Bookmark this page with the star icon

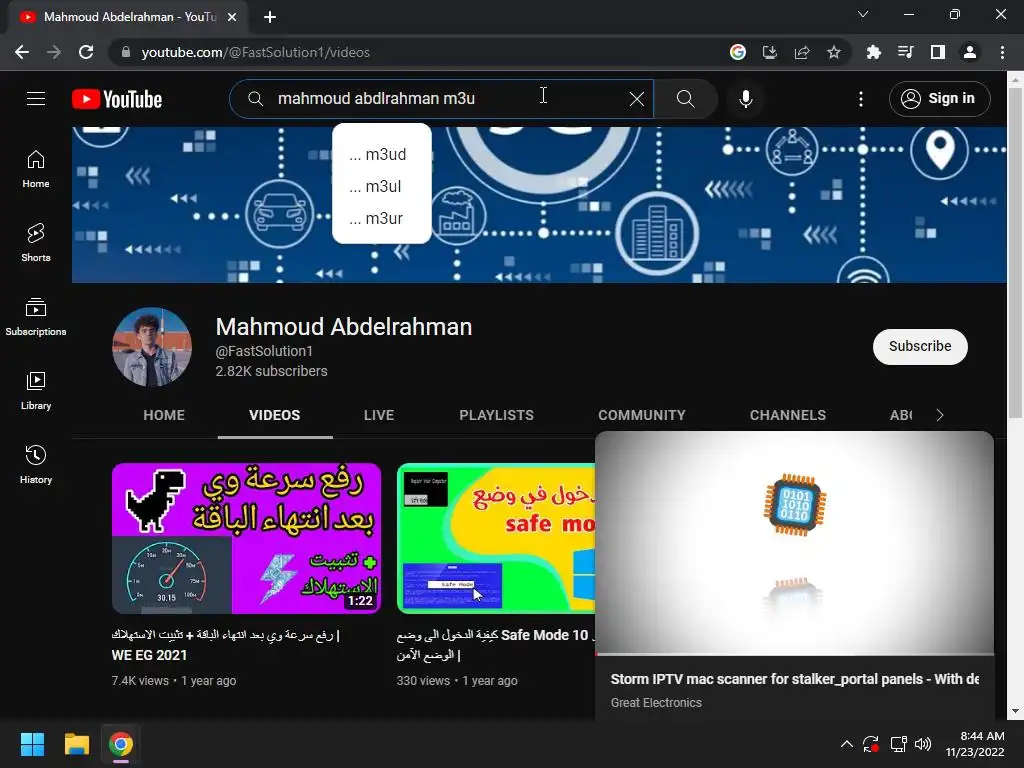834,52
